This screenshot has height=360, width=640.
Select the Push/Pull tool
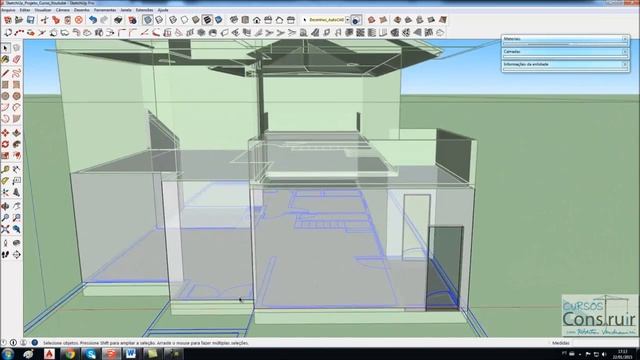click(x=16, y=133)
